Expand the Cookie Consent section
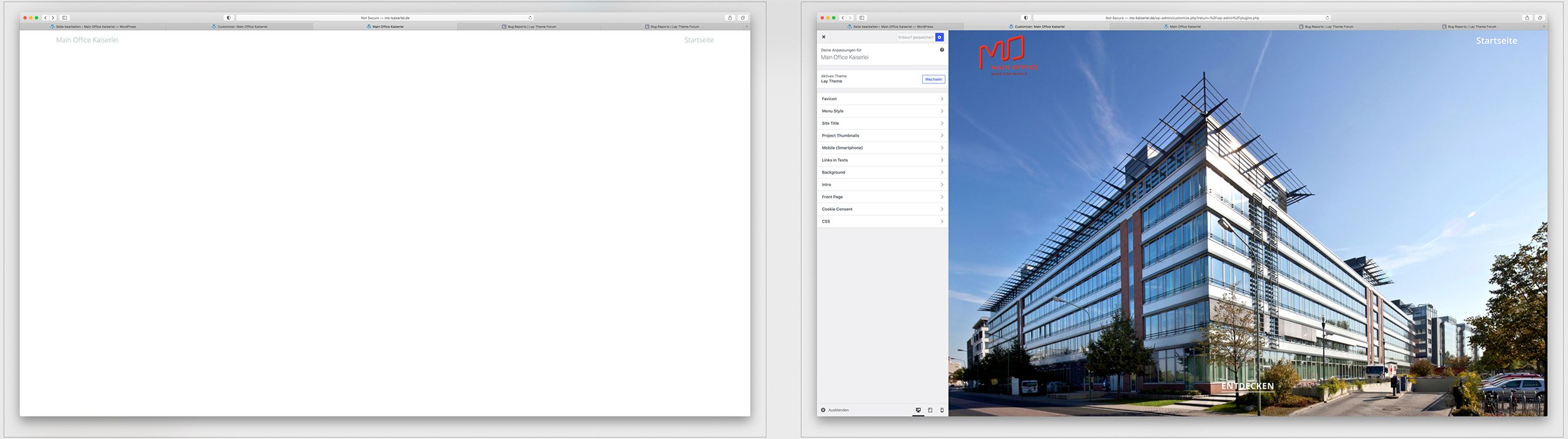The width and height of the screenshot is (1568, 439). pyautogui.click(x=882, y=209)
